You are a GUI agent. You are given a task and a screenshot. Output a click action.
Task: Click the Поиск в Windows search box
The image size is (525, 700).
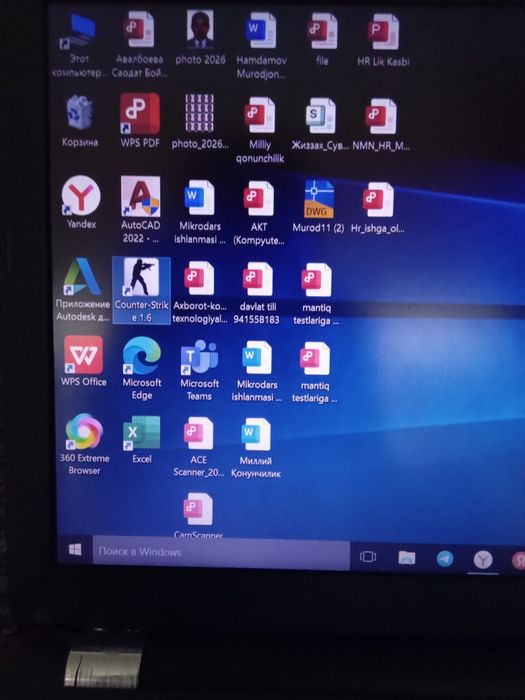click(221, 553)
